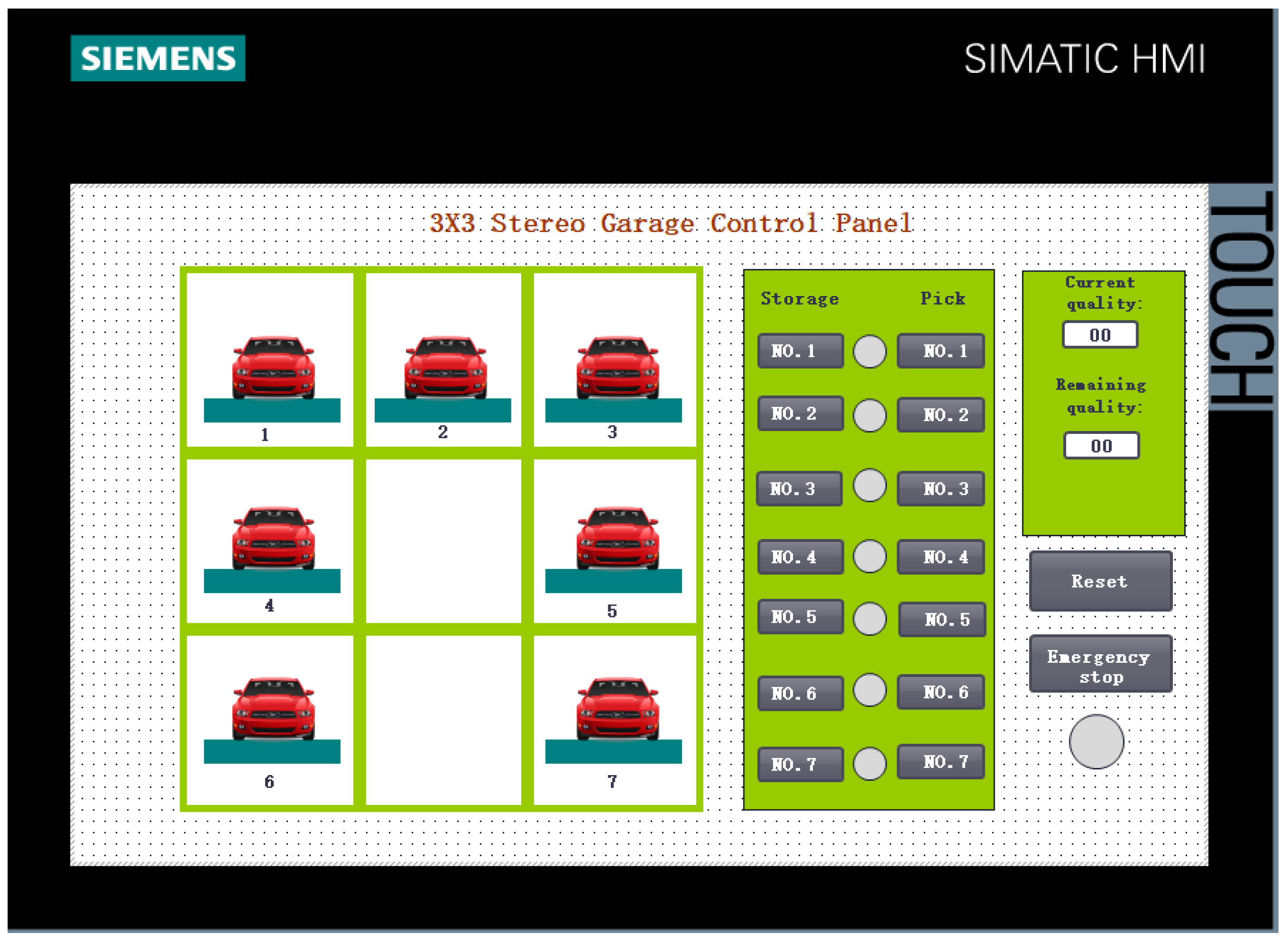This screenshot has width=1288, height=943.
Task: Click the large lamp below Emergency stop
Action: coord(1096,741)
